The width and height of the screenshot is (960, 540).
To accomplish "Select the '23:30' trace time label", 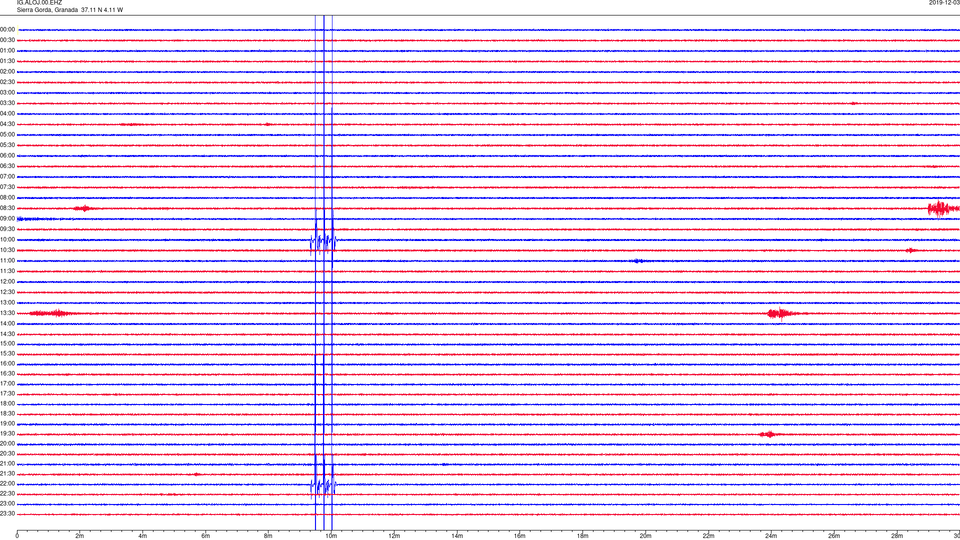I will tap(7, 514).
